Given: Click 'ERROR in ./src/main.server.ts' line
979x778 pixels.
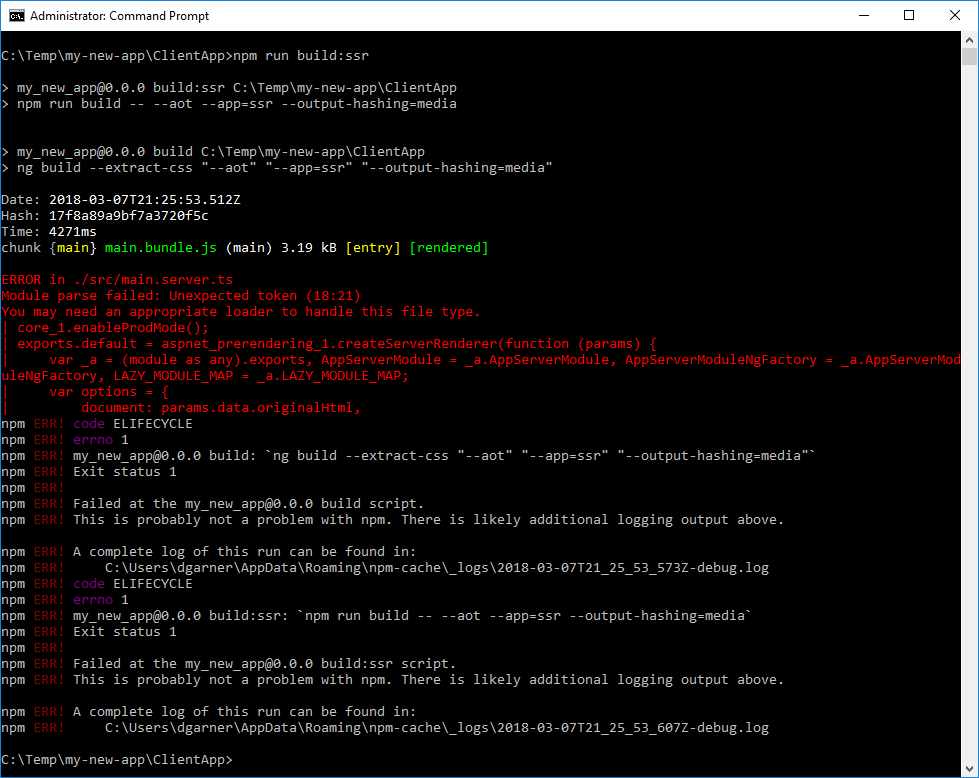Looking at the screenshot, I should pyautogui.click(x=117, y=280).
